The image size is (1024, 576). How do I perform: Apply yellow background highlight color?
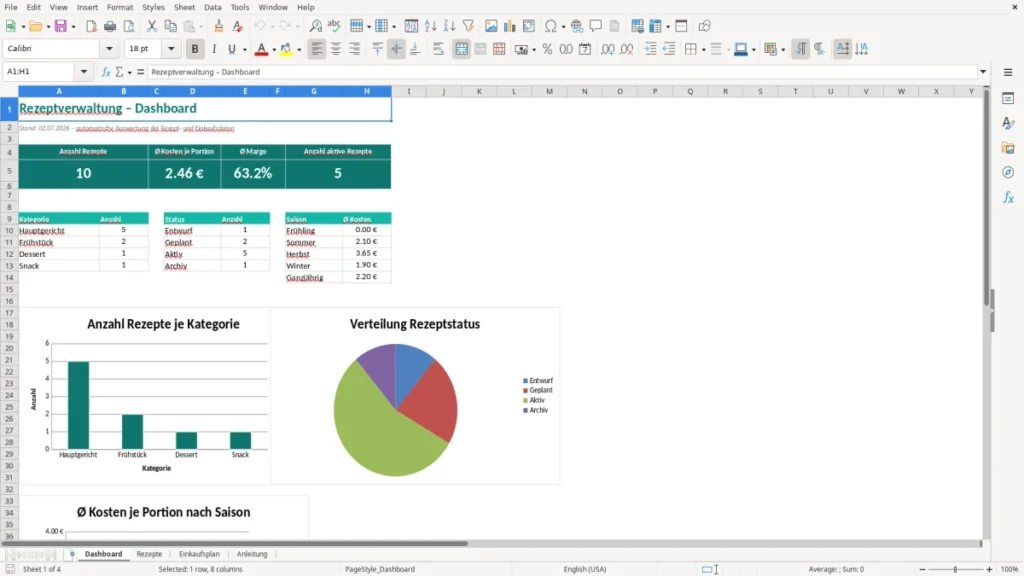(286, 49)
